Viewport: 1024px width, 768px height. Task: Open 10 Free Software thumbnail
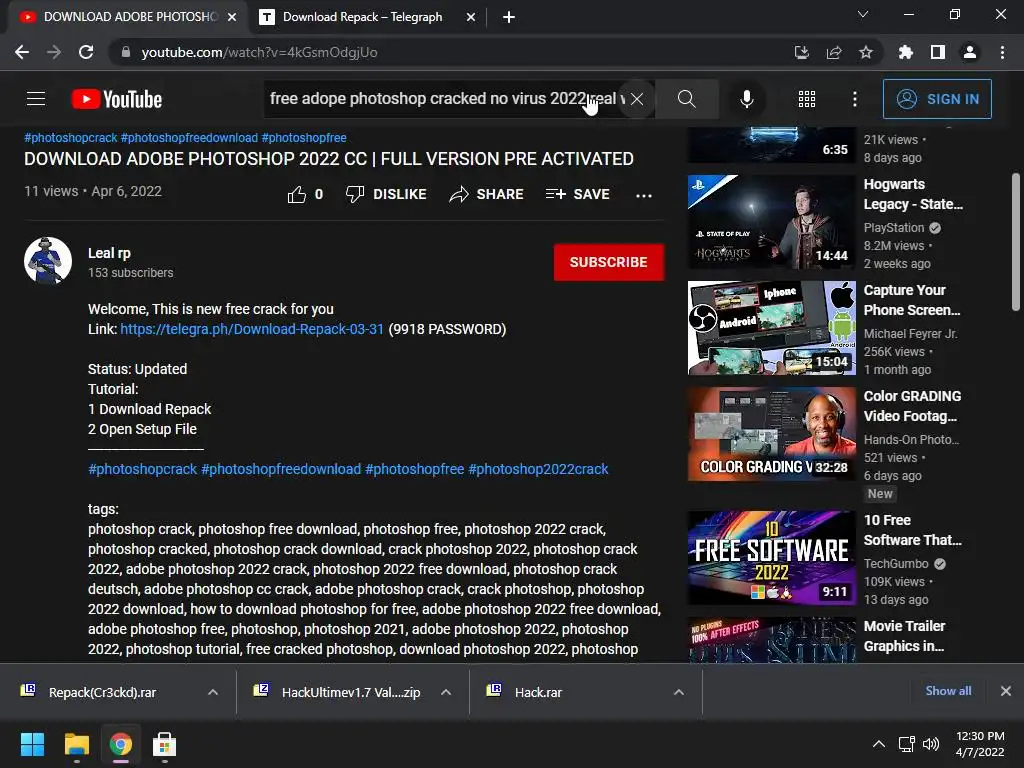(772, 558)
